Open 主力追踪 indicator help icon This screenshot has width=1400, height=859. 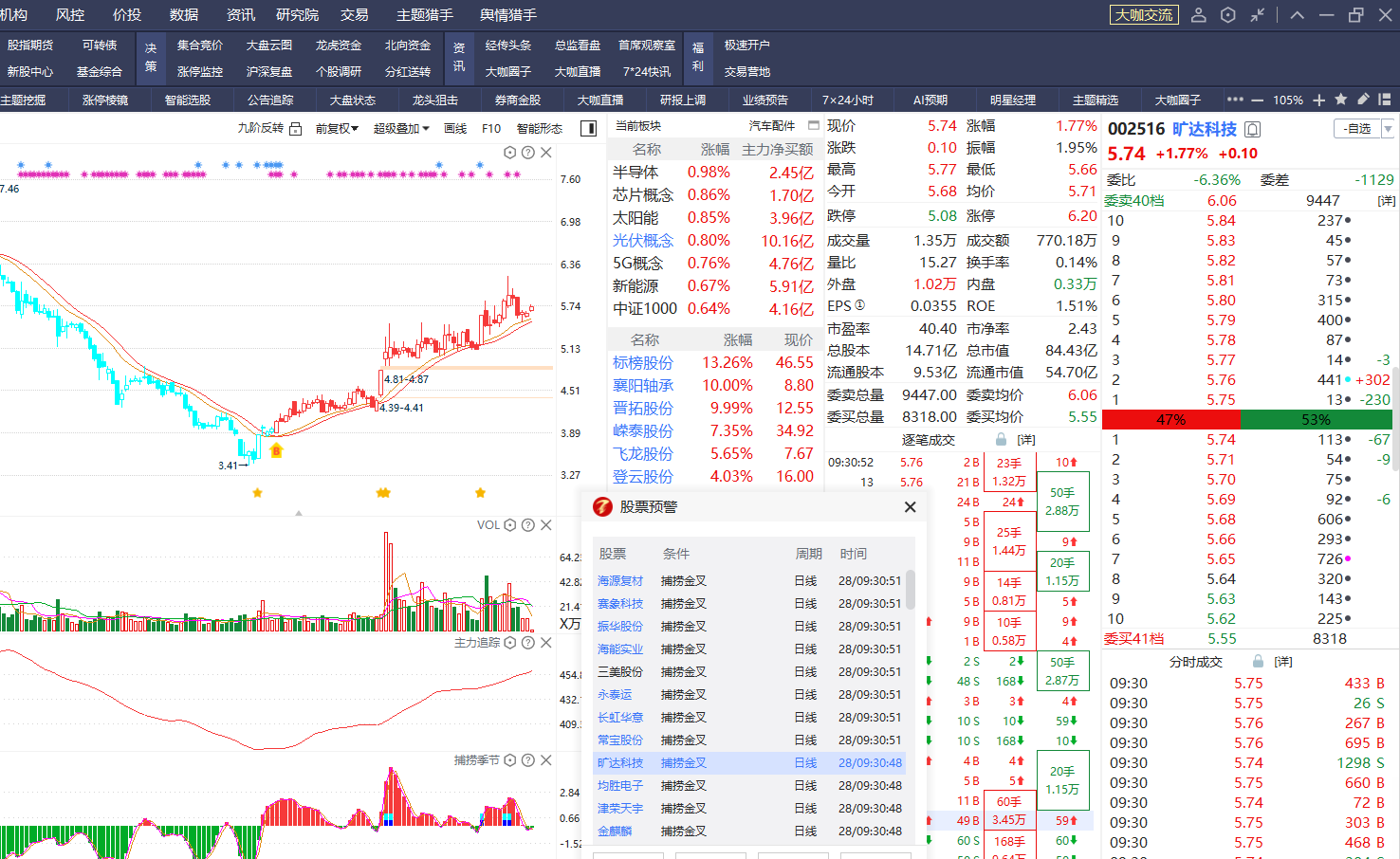coord(528,643)
